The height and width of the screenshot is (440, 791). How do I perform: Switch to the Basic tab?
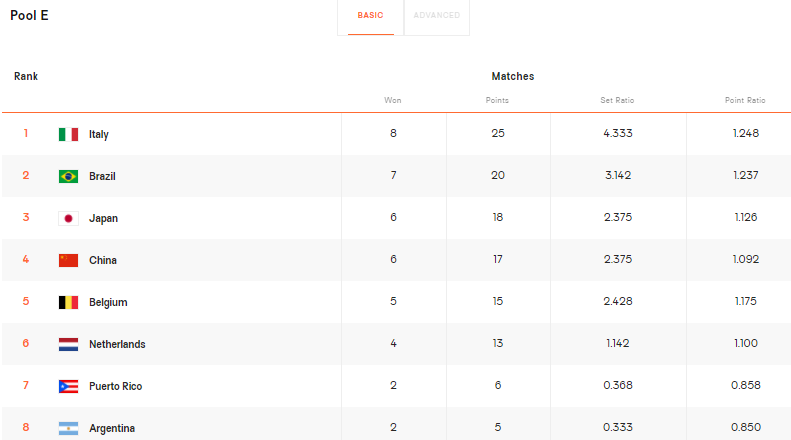point(370,16)
